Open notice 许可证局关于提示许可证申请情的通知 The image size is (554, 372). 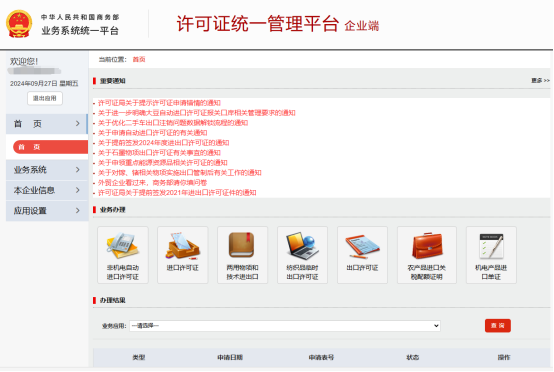159,103
